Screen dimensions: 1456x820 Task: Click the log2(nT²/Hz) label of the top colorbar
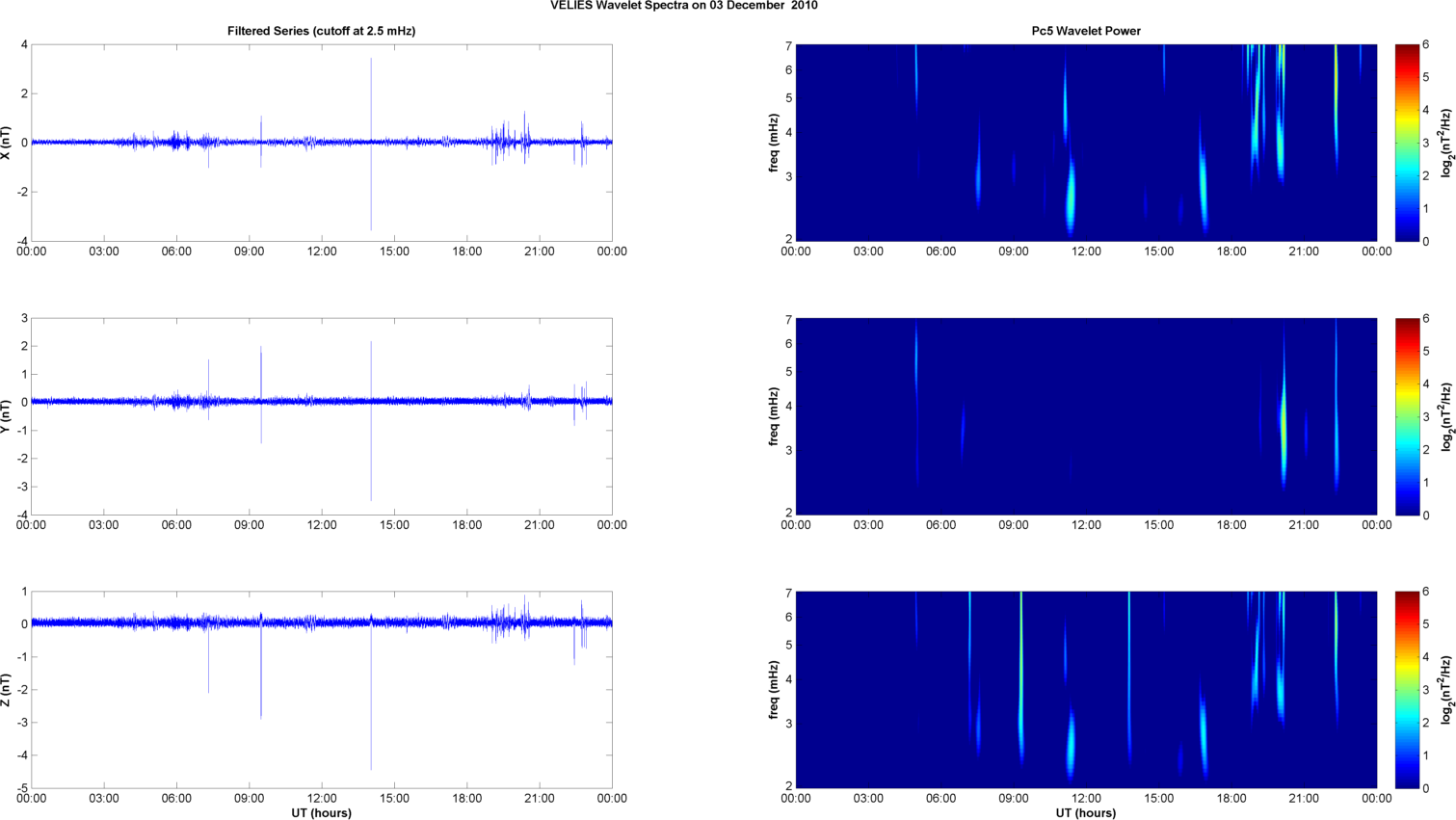pyautogui.click(x=1446, y=143)
